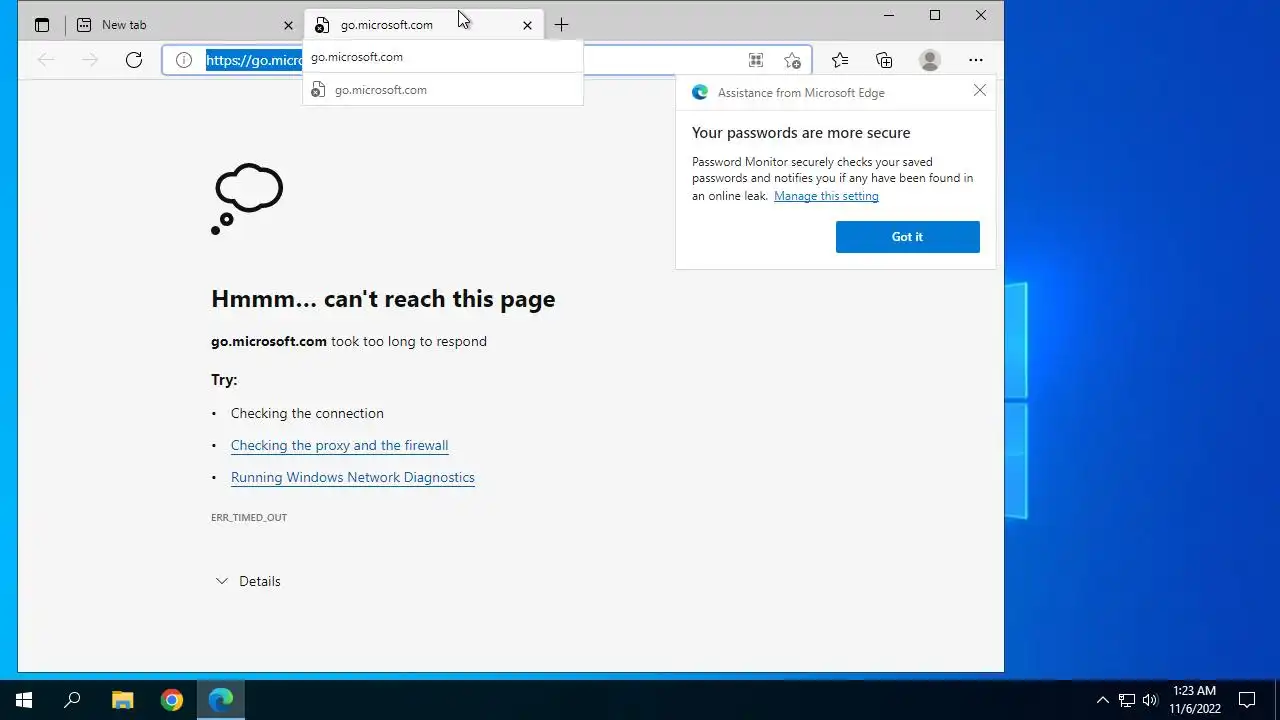Open the Favorites list
1280x720 pixels.
tap(840, 60)
